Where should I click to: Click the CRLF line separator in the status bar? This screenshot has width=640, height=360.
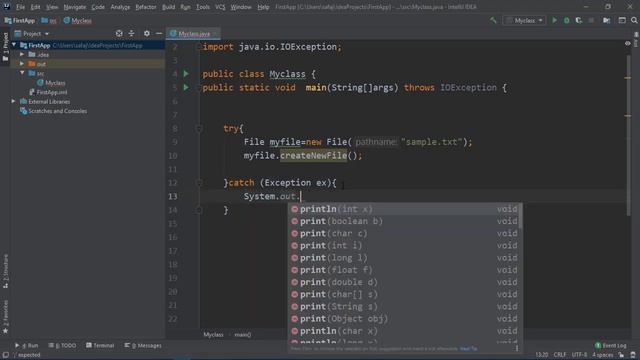pos(560,355)
